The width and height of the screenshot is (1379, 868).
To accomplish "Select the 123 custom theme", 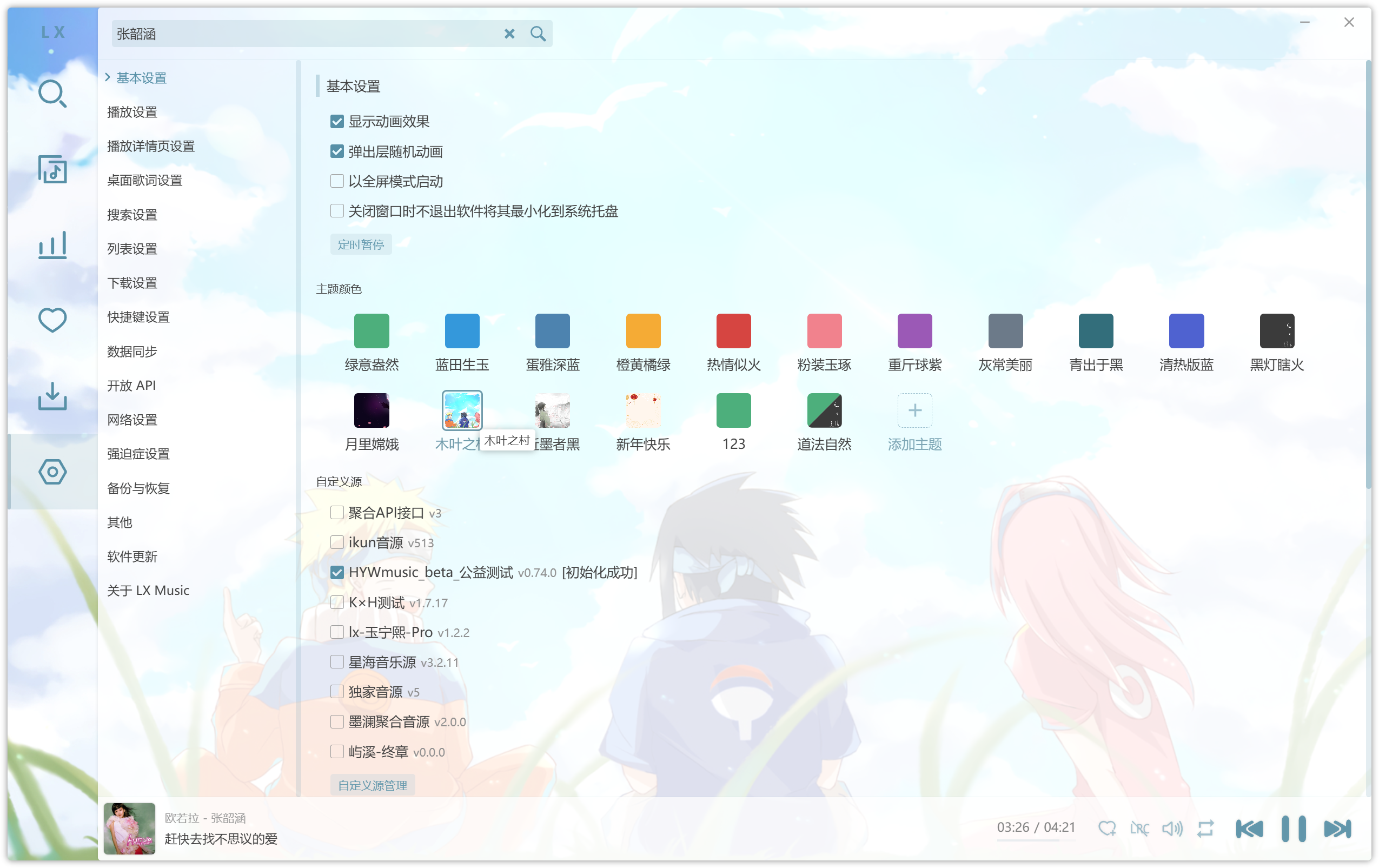I will [734, 410].
